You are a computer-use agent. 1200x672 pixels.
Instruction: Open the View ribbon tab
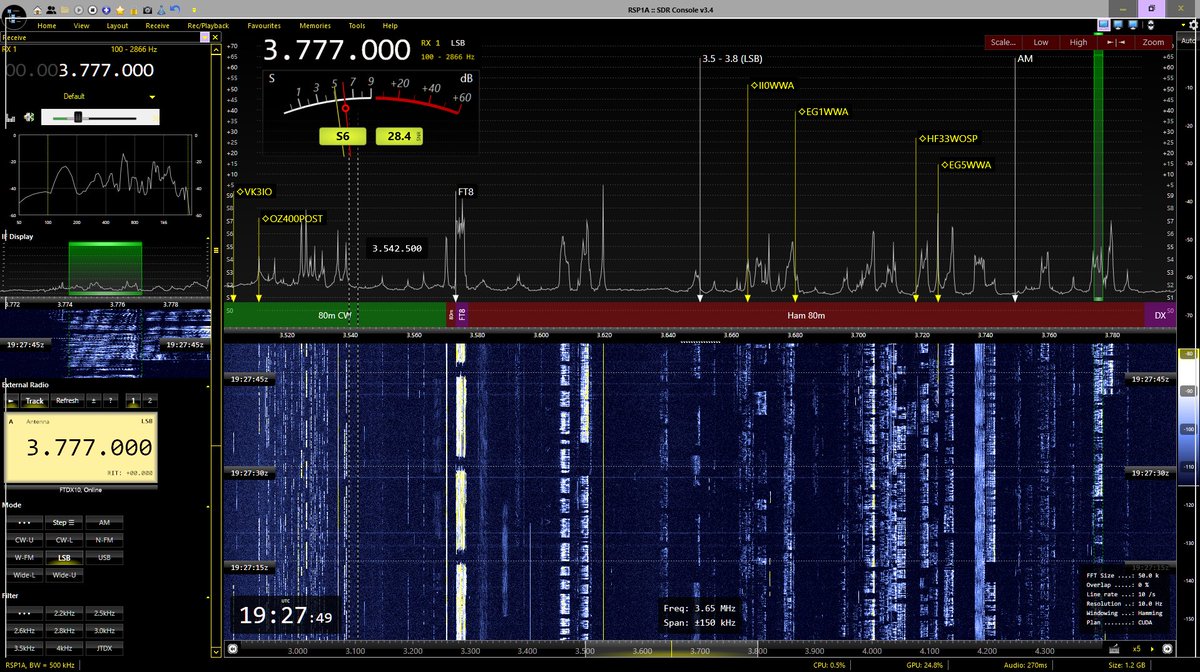(81, 25)
